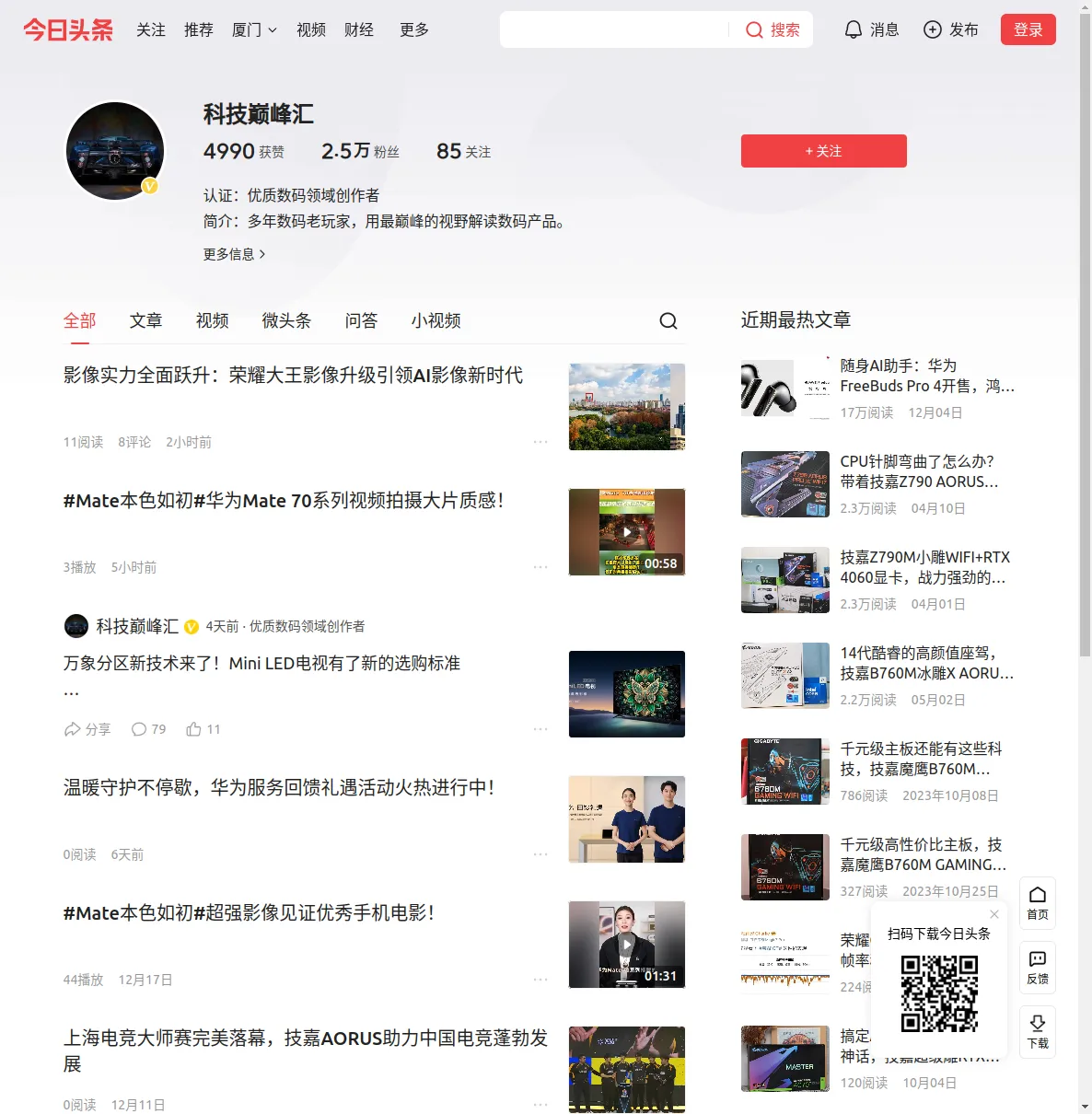Open article 上海电竞大师赛完美落幕

tap(306, 1051)
